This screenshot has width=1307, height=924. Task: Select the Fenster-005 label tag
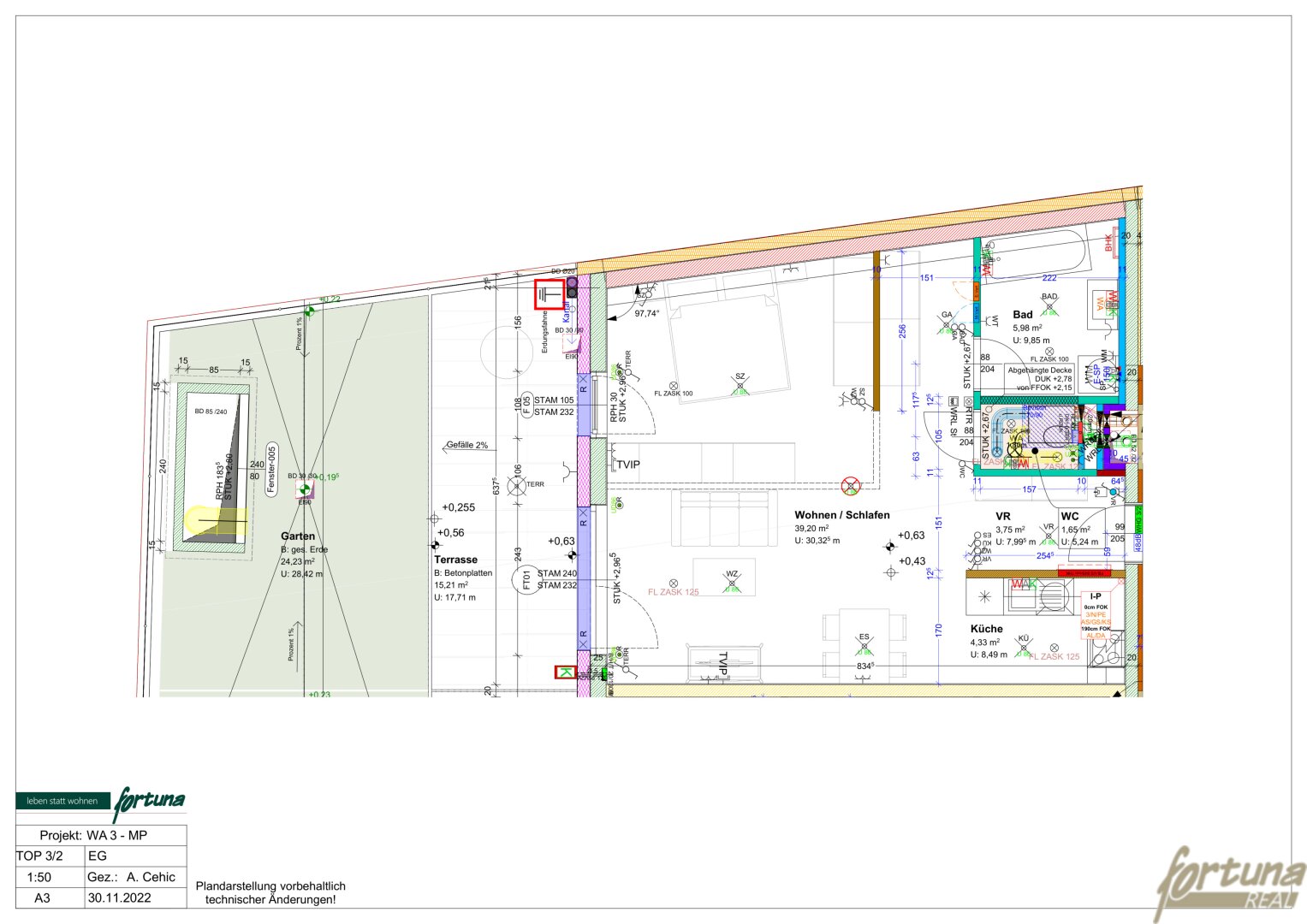point(272,466)
